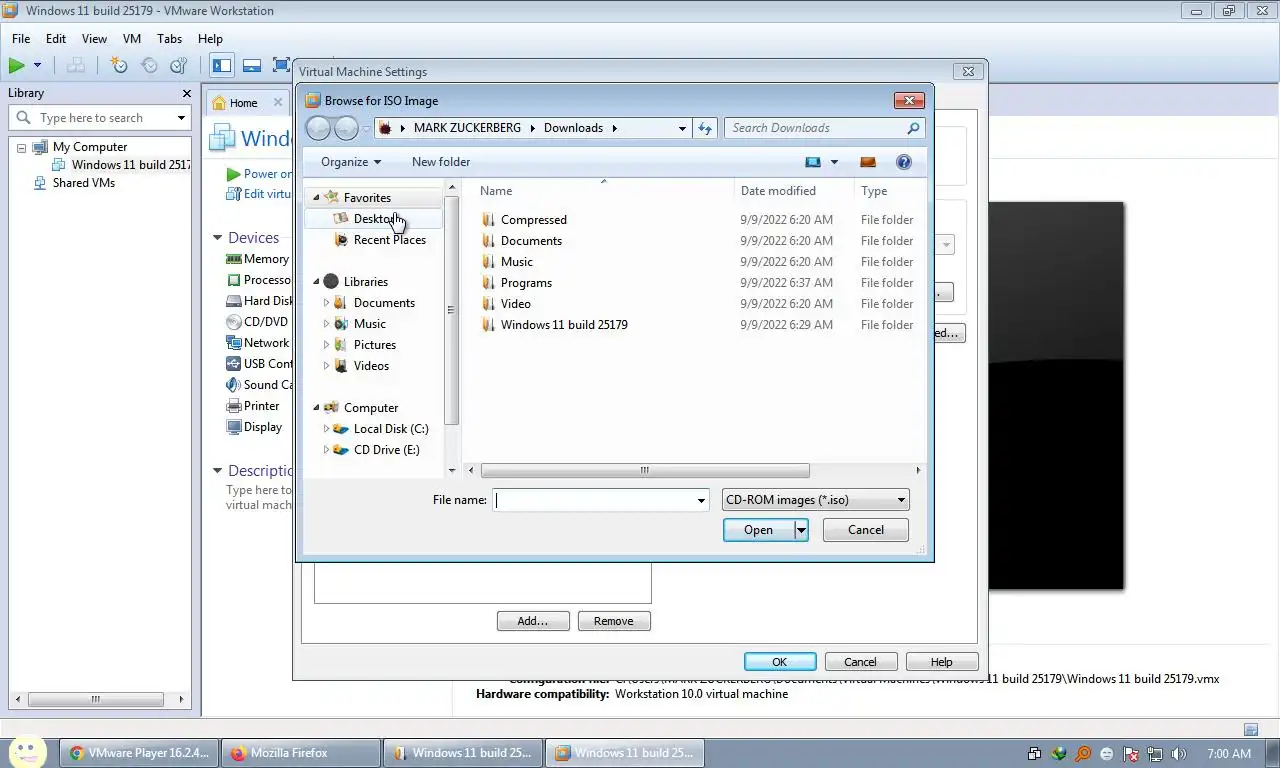Screen dimensions: 1280x768
Task: Toggle the preview pane icon
Action: (x=868, y=162)
